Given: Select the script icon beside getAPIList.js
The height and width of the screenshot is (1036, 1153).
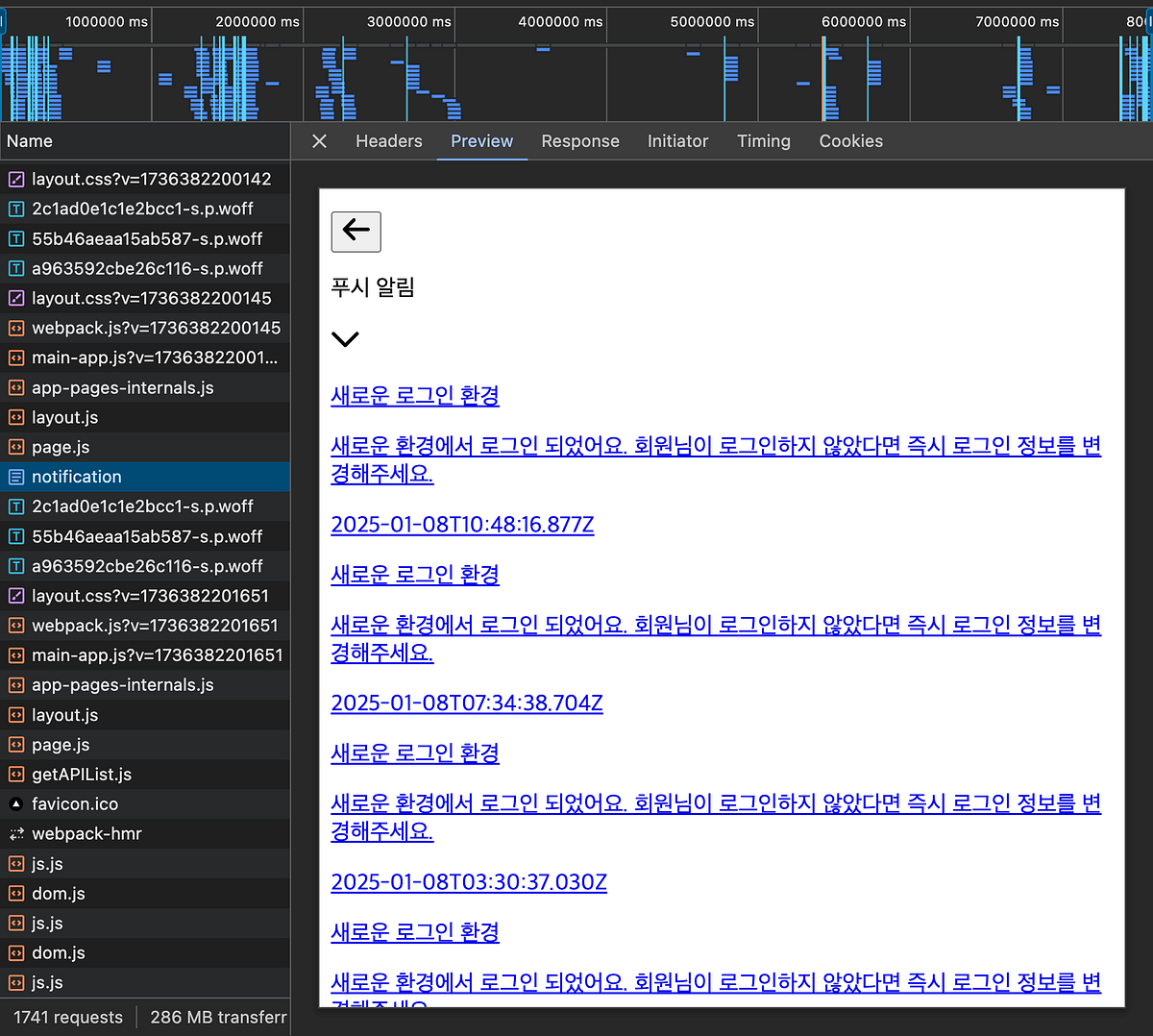Looking at the screenshot, I should click(15, 774).
